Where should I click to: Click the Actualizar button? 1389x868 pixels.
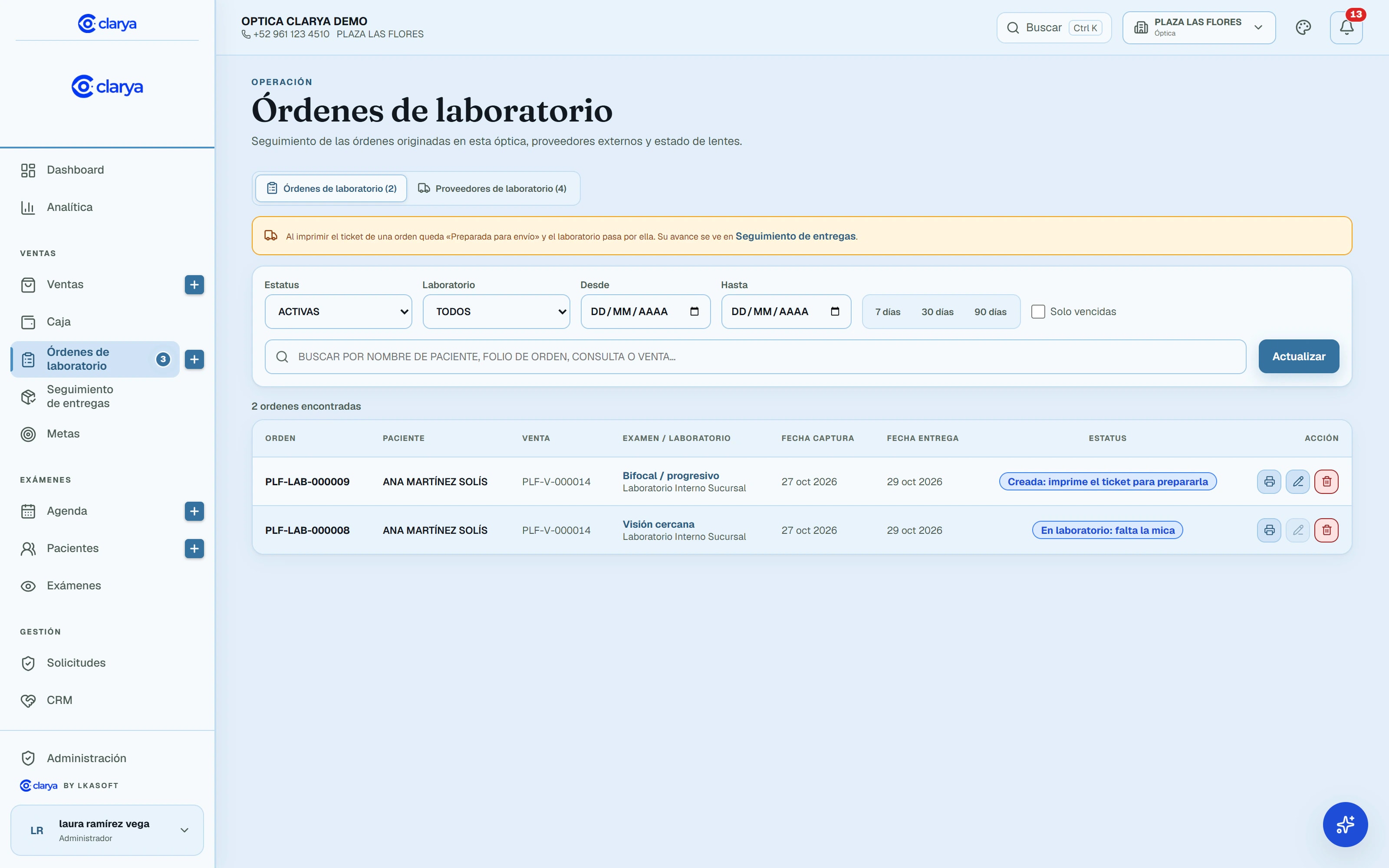tap(1299, 356)
